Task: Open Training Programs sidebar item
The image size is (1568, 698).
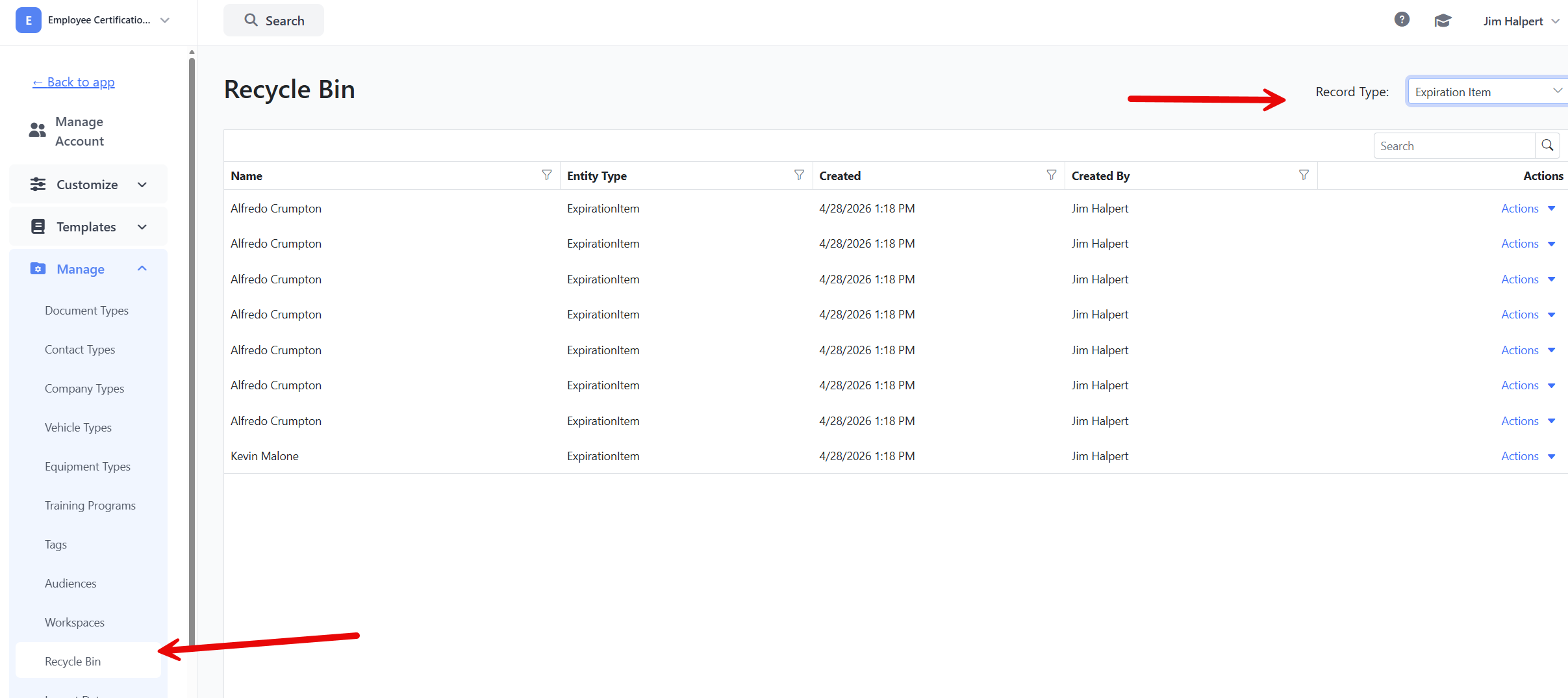Action: 90,506
